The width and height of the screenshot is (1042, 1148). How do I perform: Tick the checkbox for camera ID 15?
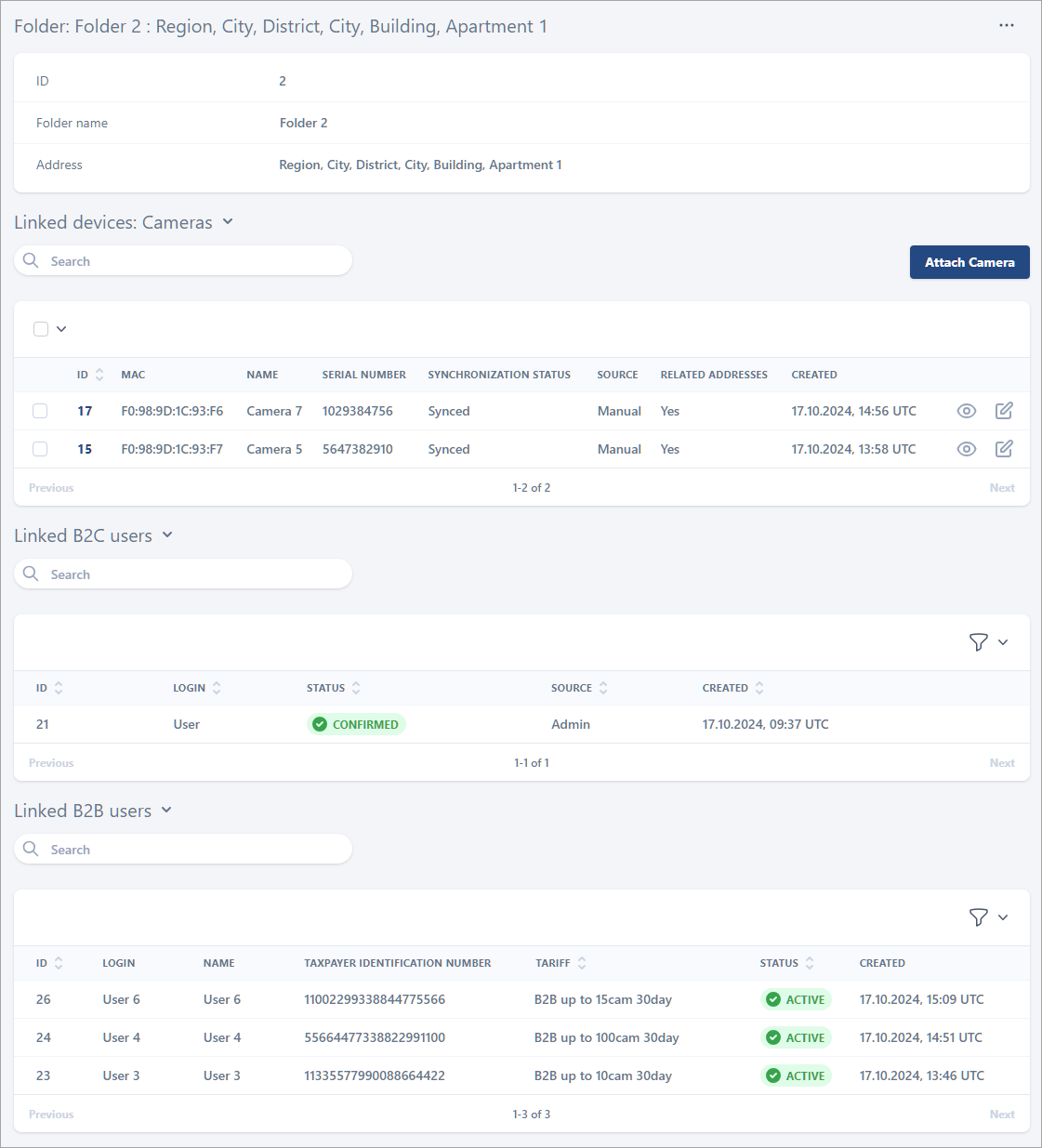40,449
